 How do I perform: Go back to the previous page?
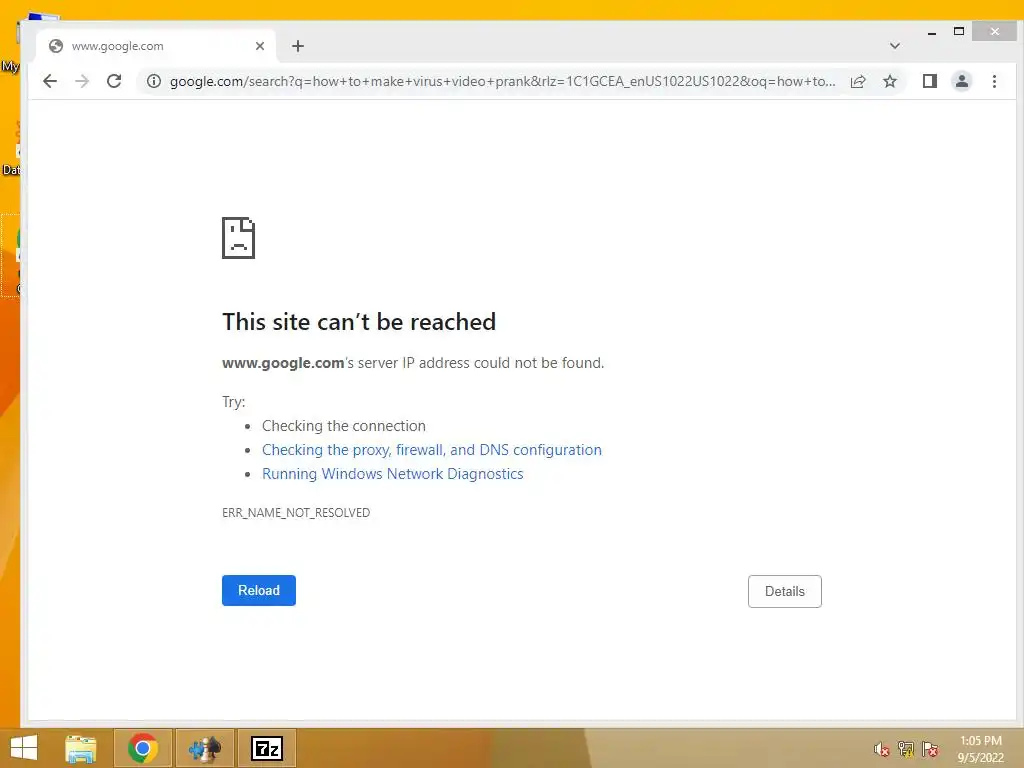tap(50, 81)
